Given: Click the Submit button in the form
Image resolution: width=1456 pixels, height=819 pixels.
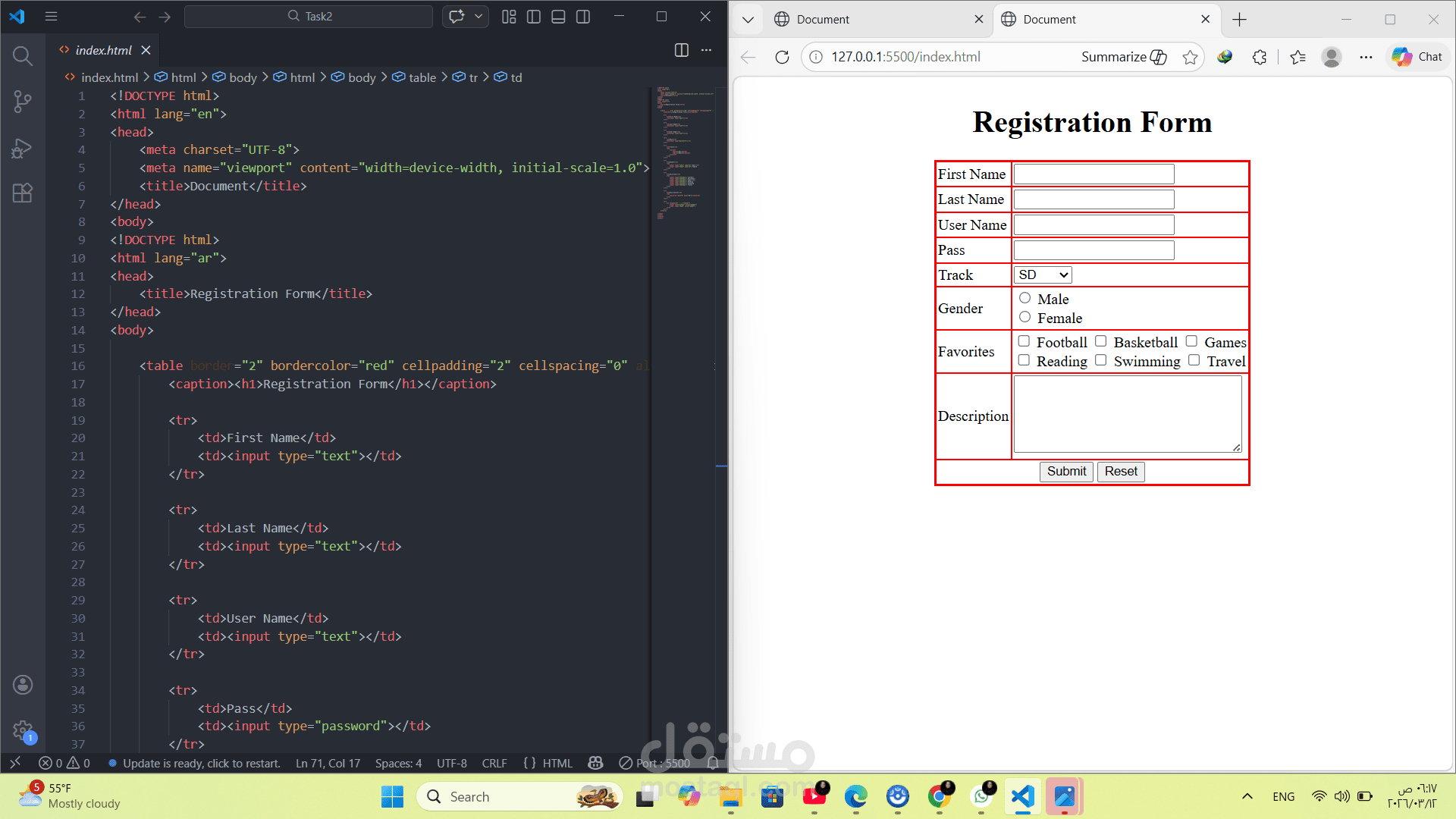Looking at the screenshot, I should tap(1066, 472).
